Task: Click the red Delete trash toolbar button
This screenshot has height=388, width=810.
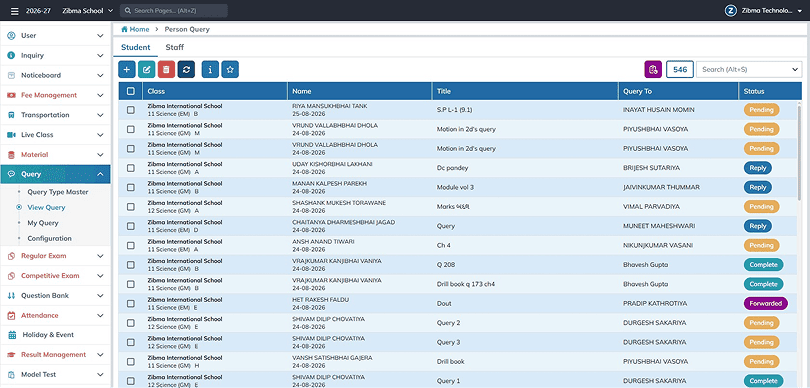Action: [166, 69]
